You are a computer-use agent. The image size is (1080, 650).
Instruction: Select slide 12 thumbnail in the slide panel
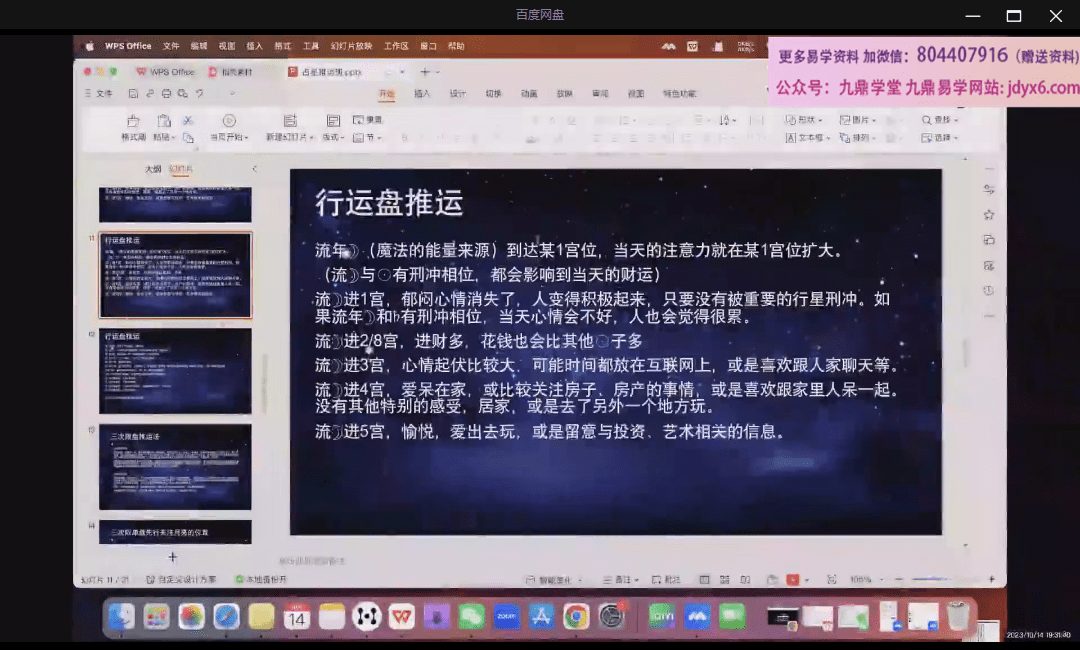175,371
